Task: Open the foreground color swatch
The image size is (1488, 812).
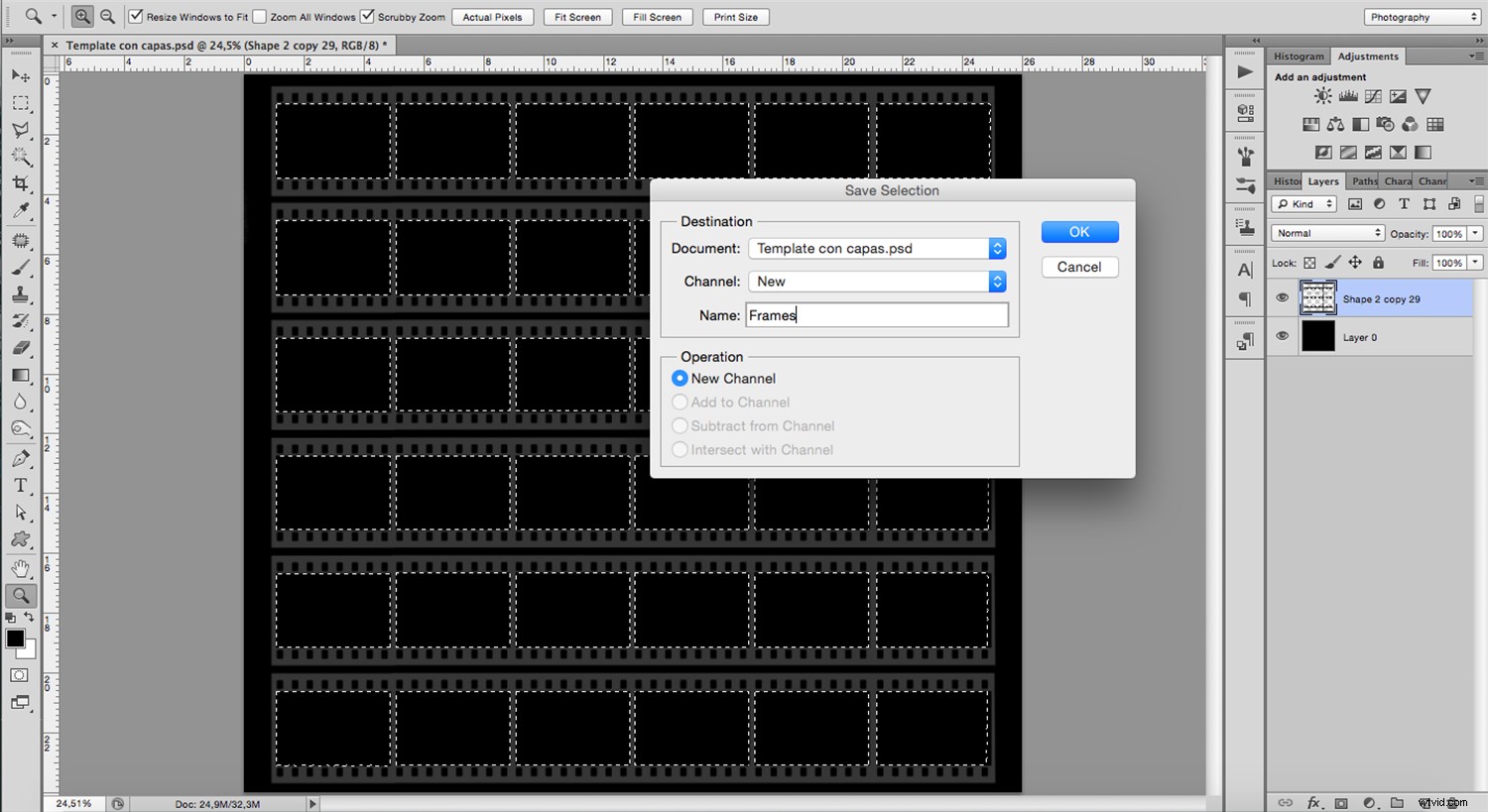Action: click(14, 638)
